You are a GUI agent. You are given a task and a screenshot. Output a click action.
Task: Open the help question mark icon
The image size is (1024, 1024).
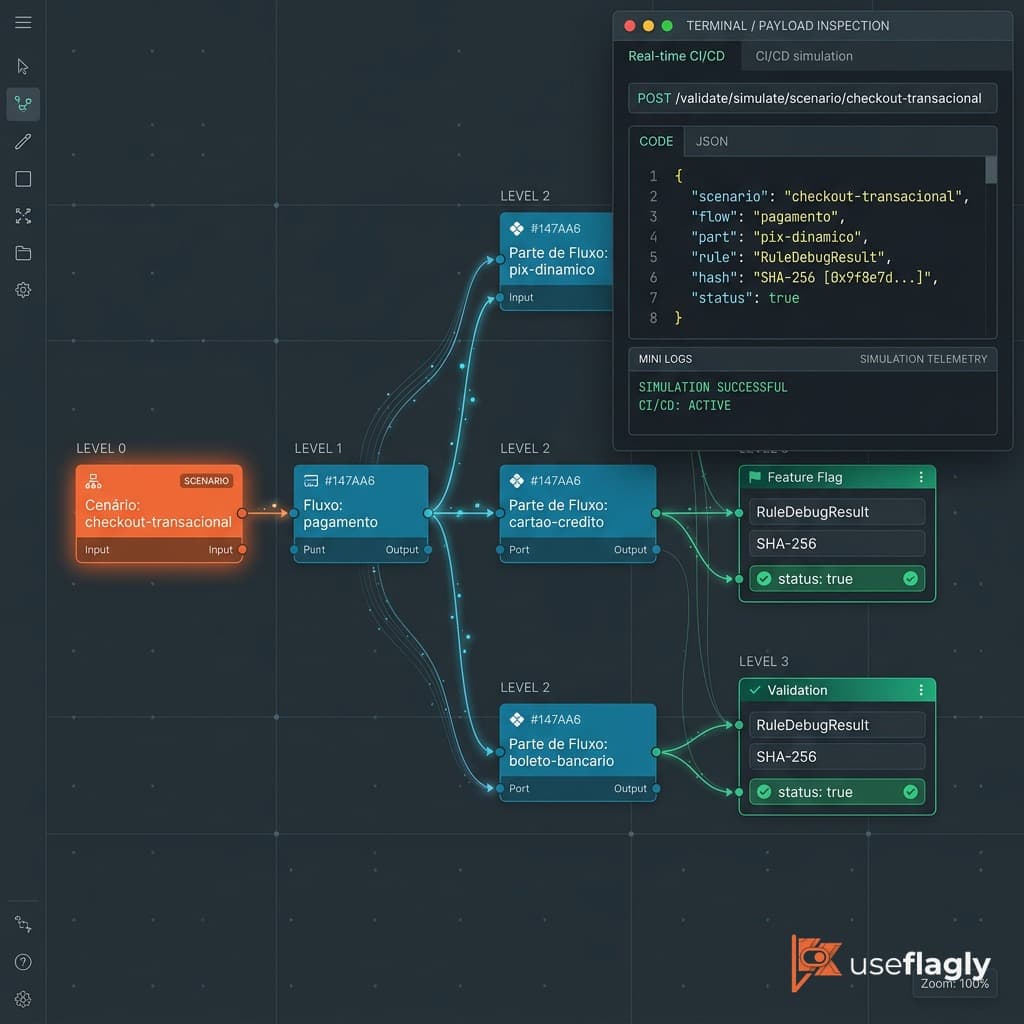[x=23, y=962]
